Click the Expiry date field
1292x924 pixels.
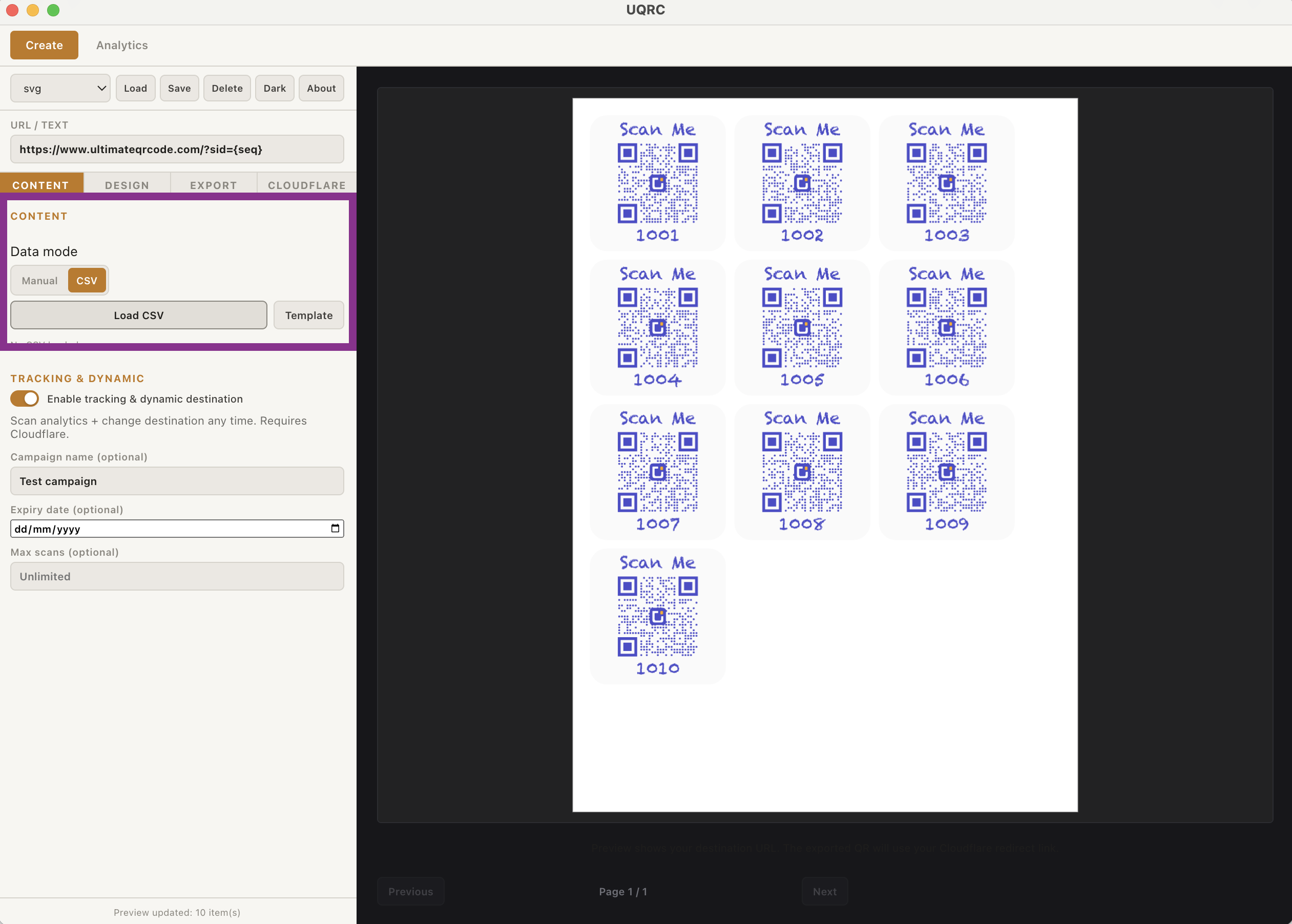(x=177, y=529)
